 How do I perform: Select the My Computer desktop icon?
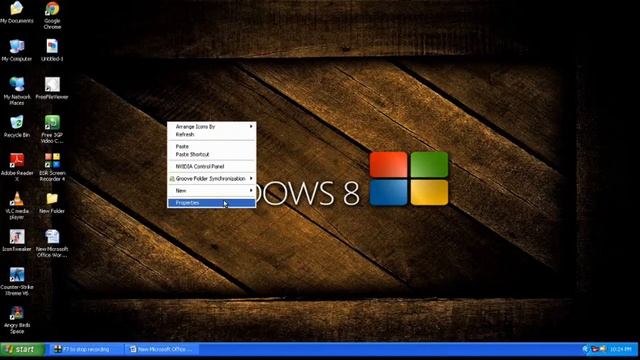17,51
